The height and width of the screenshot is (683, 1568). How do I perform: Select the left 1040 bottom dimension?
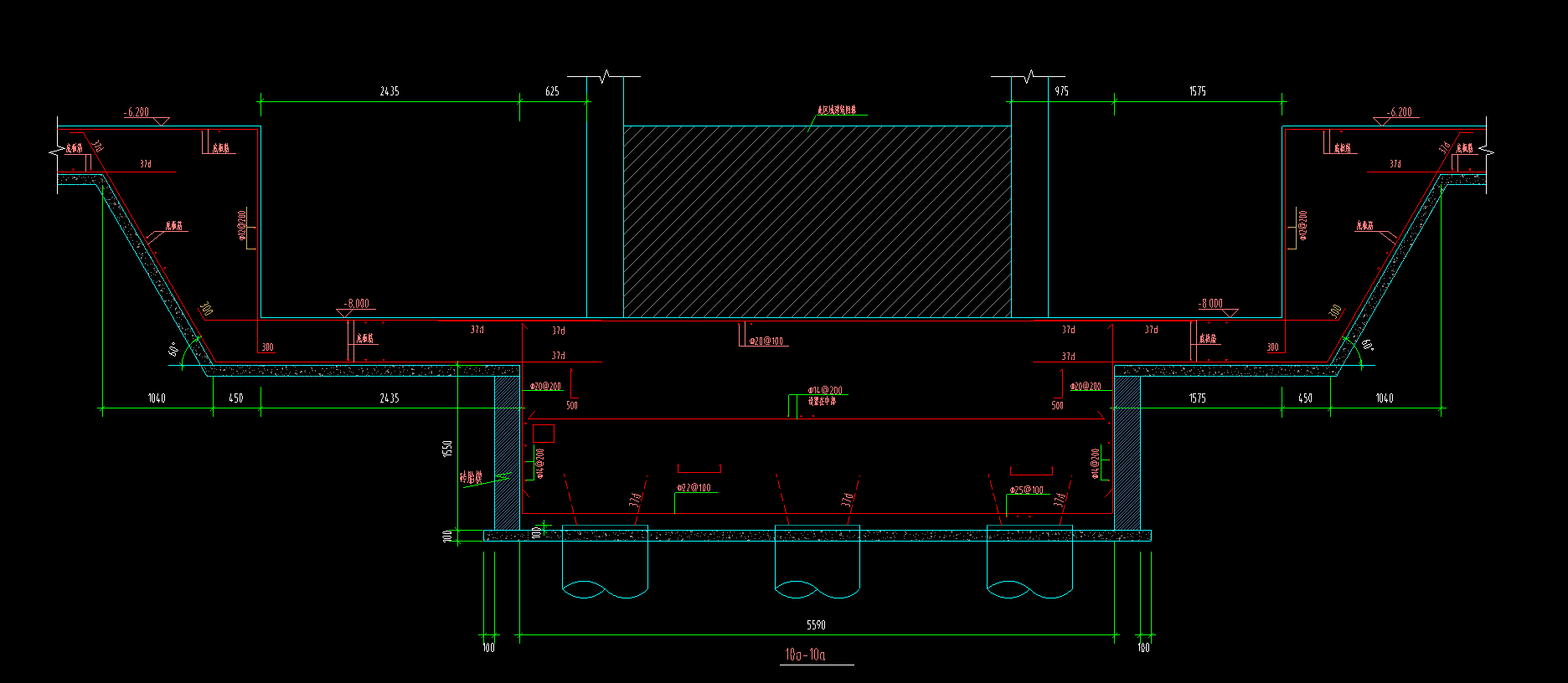pos(157,398)
